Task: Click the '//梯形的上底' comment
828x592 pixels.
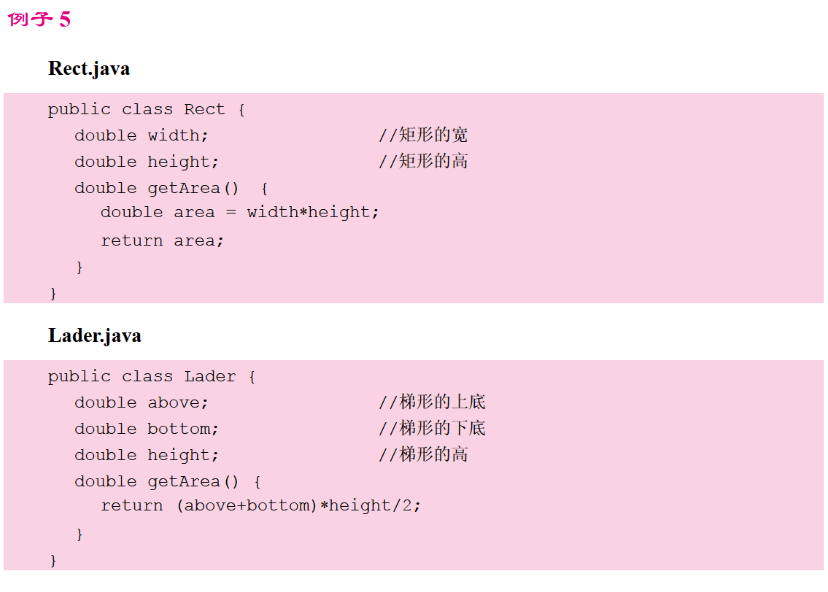Action: click(432, 403)
